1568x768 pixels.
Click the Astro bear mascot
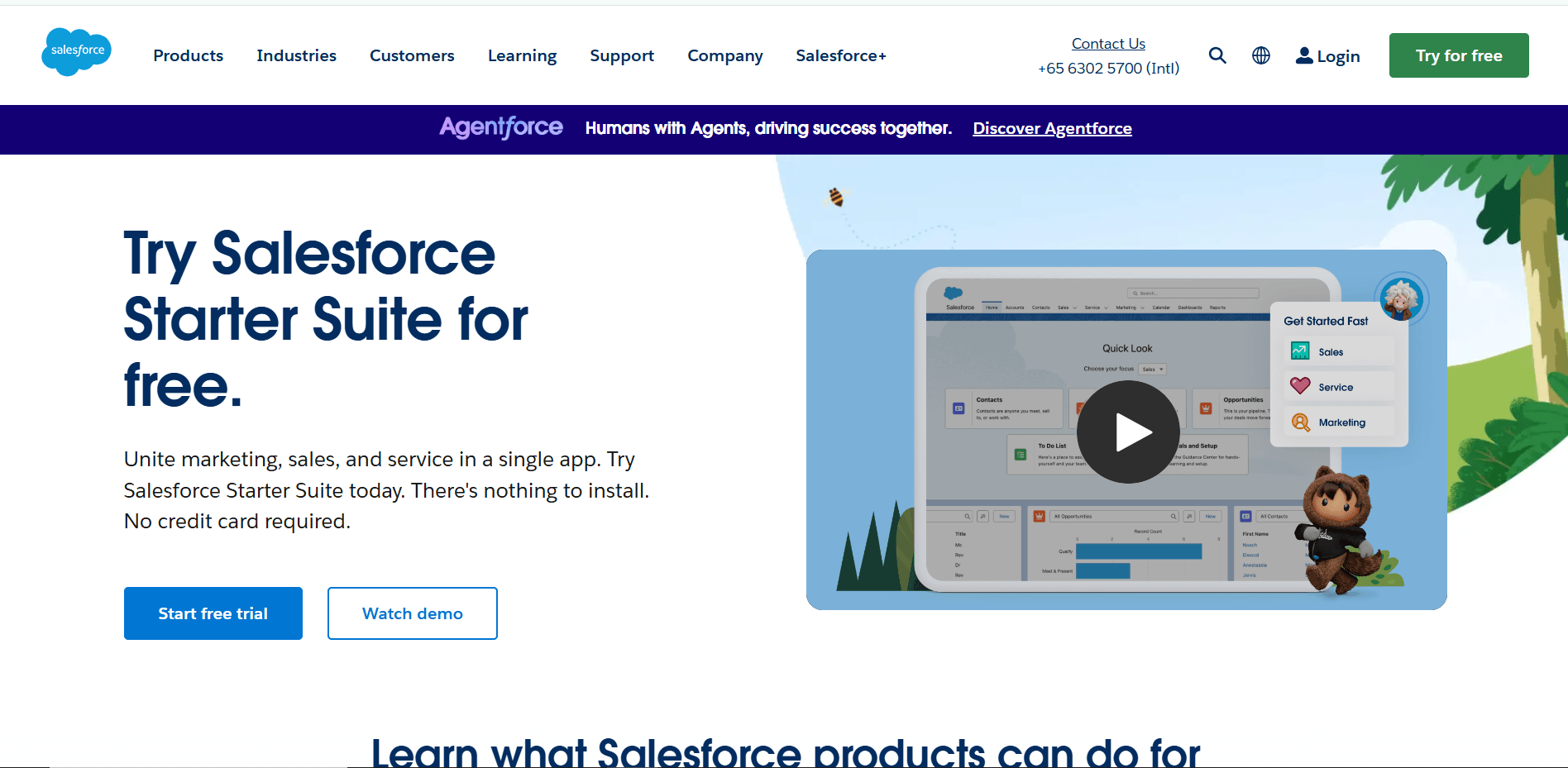tap(1340, 530)
